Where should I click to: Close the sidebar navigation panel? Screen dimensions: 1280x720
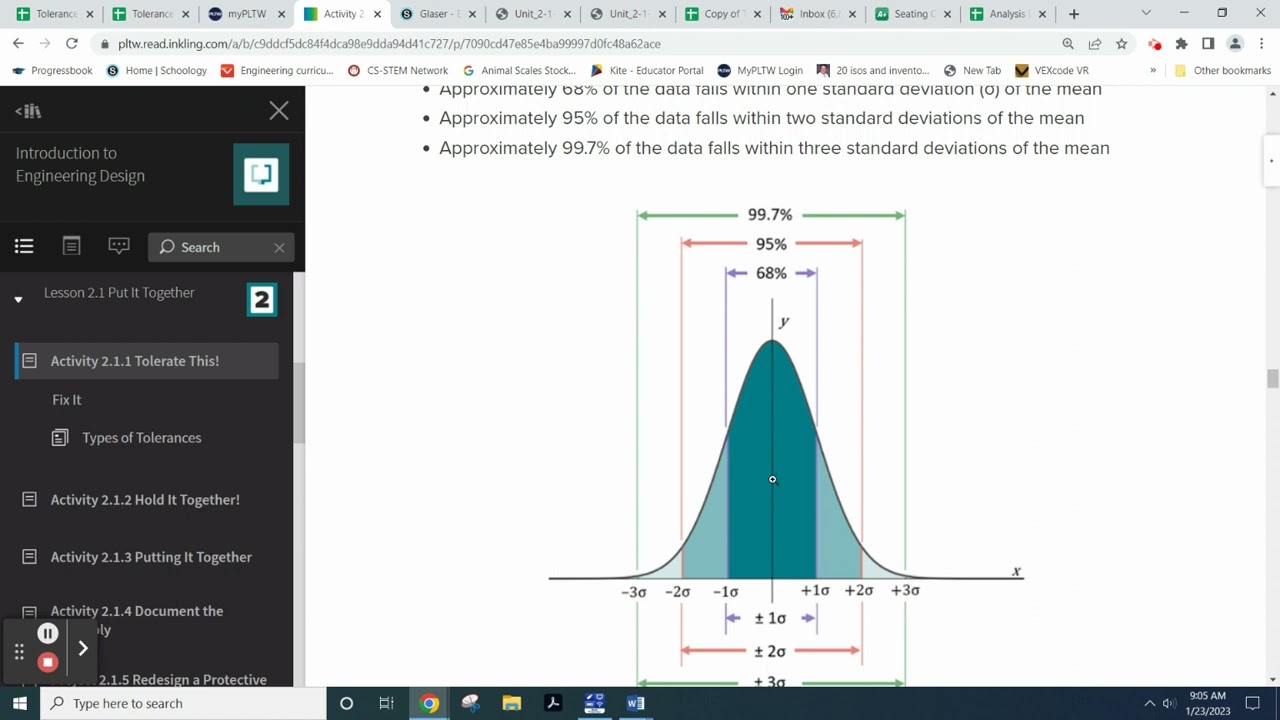pos(279,111)
